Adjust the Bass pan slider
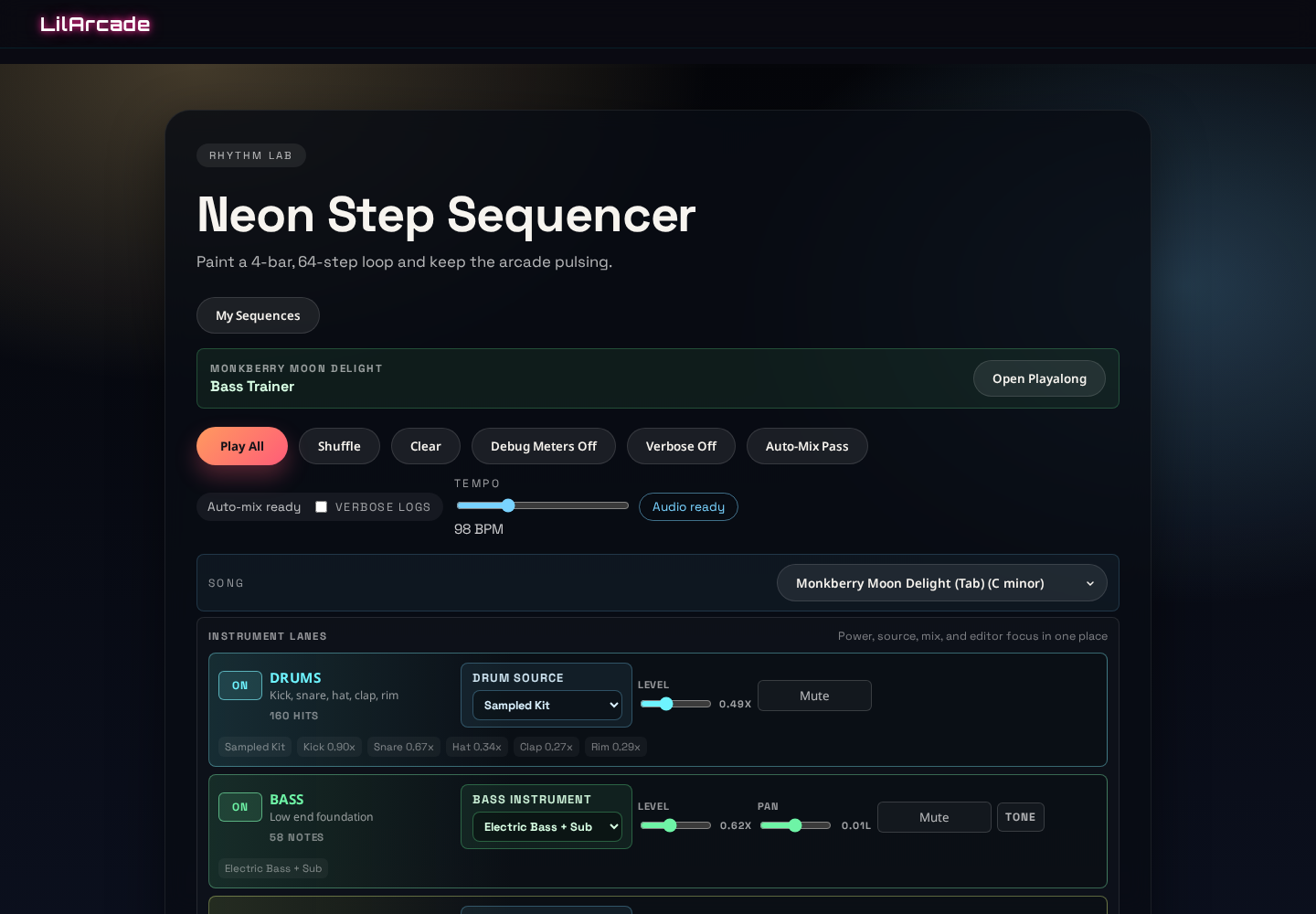The width and height of the screenshot is (1316, 914). click(x=795, y=825)
